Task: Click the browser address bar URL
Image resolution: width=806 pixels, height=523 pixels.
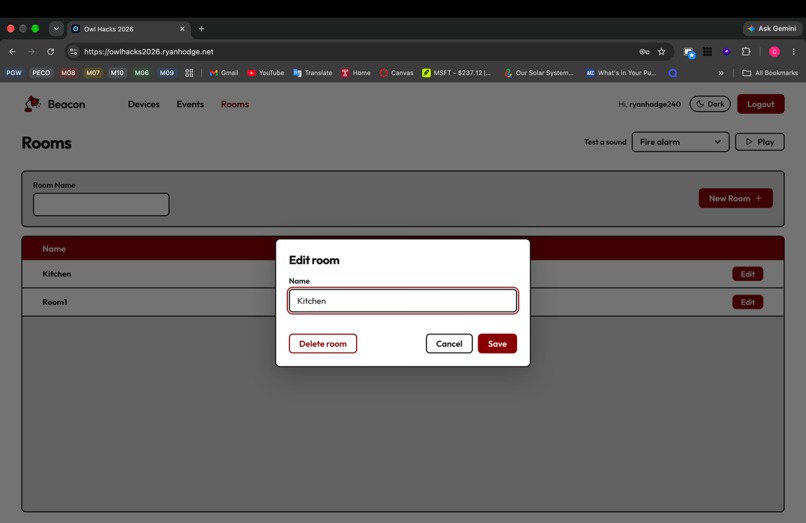Action: [x=149, y=51]
